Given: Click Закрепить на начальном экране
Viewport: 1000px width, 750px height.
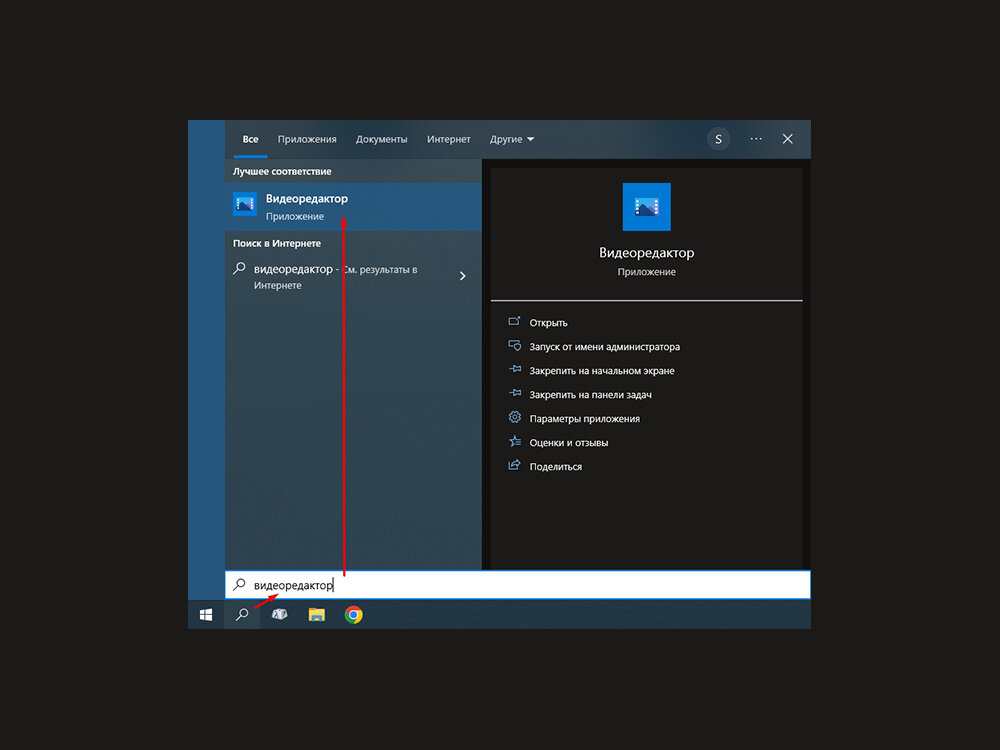Looking at the screenshot, I should point(602,371).
